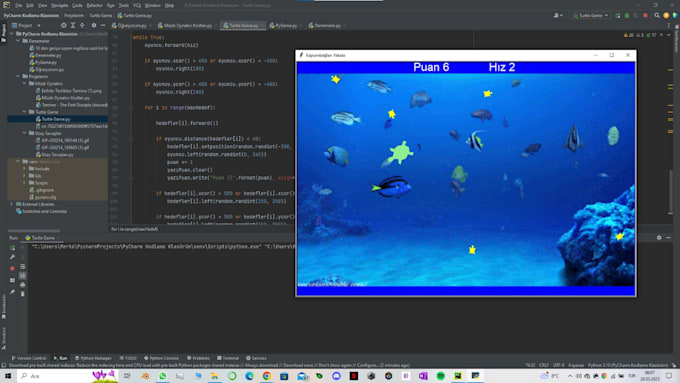This screenshot has width=680, height=383.
Task: Rerun Turtle Game from the Run panel
Action: click(12, 248)
